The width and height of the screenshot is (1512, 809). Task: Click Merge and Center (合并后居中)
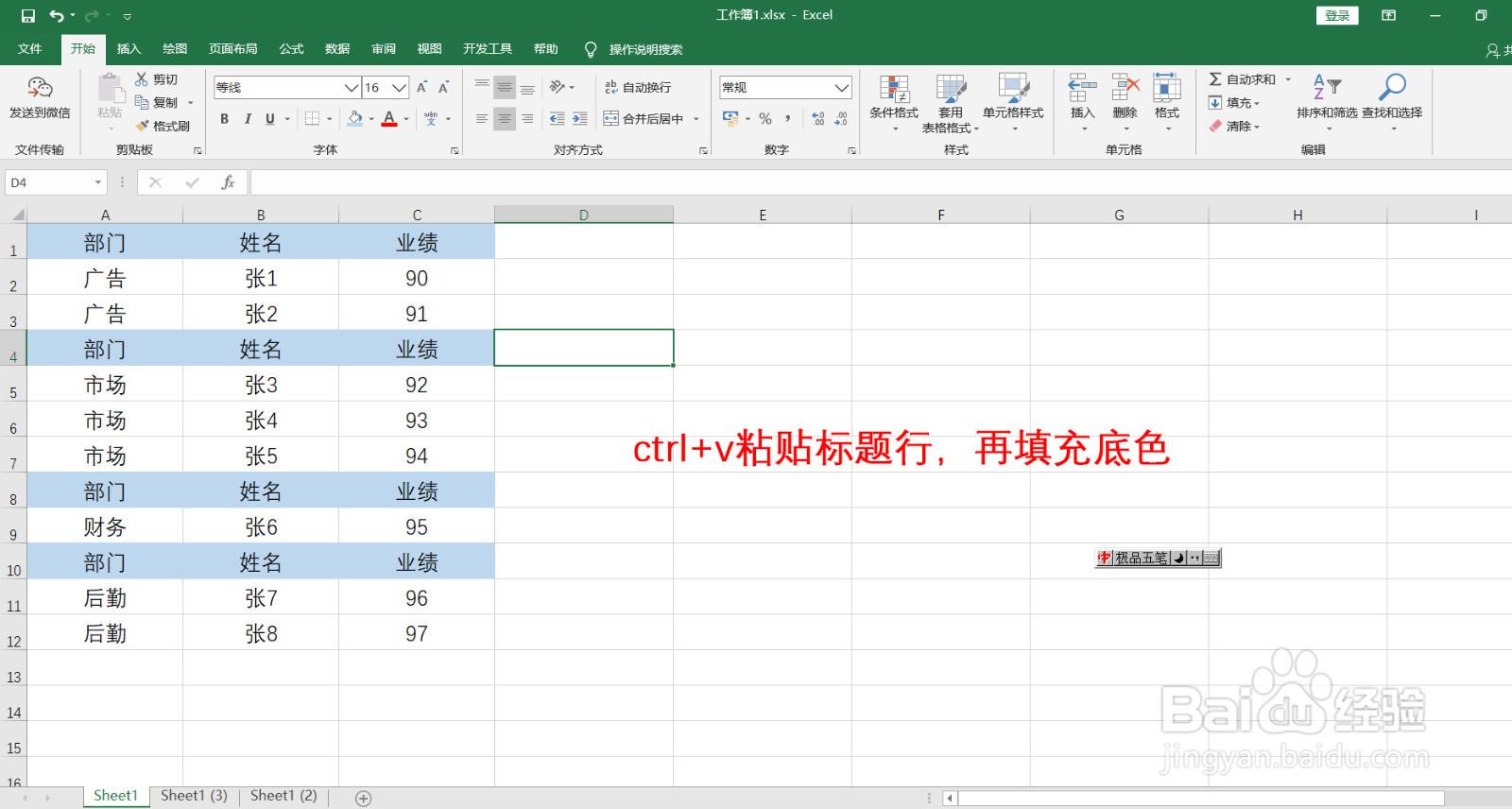(644, 118)
